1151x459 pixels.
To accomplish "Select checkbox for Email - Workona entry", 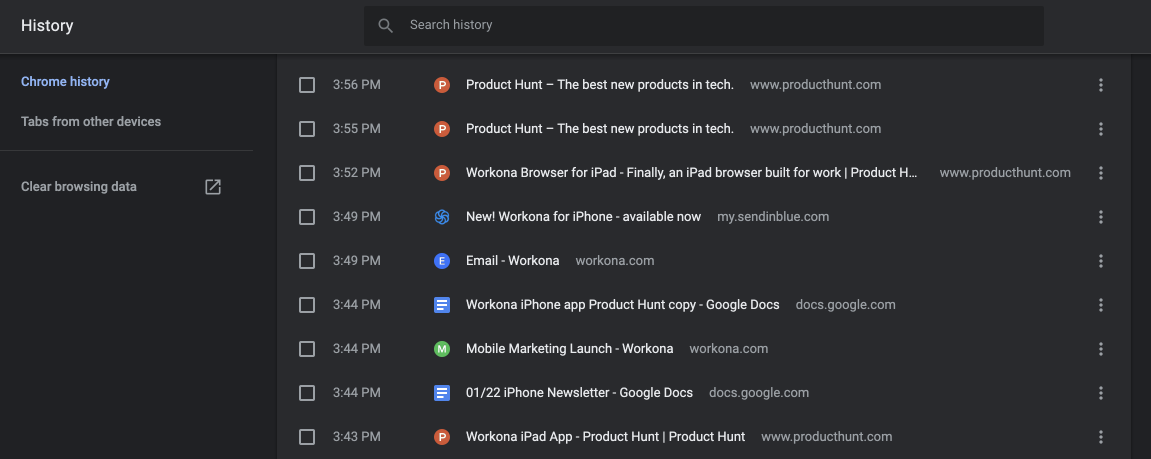I will tap(307, 261).
